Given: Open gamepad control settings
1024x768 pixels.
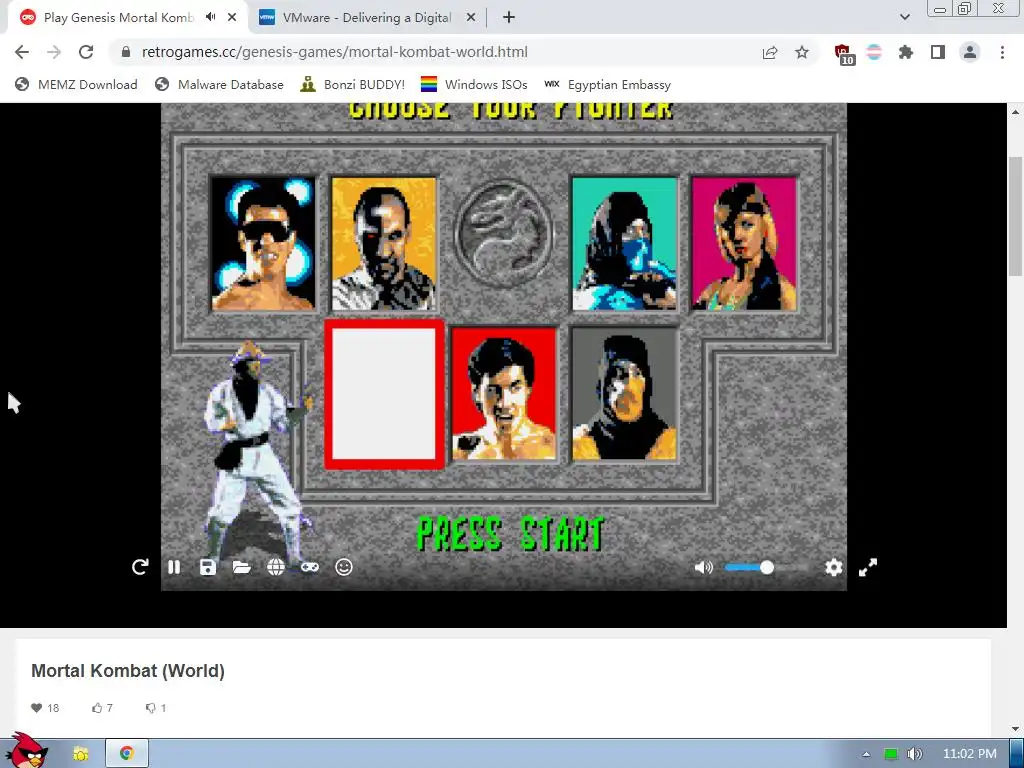Looking at the screenshot, I should click(310, 567).
